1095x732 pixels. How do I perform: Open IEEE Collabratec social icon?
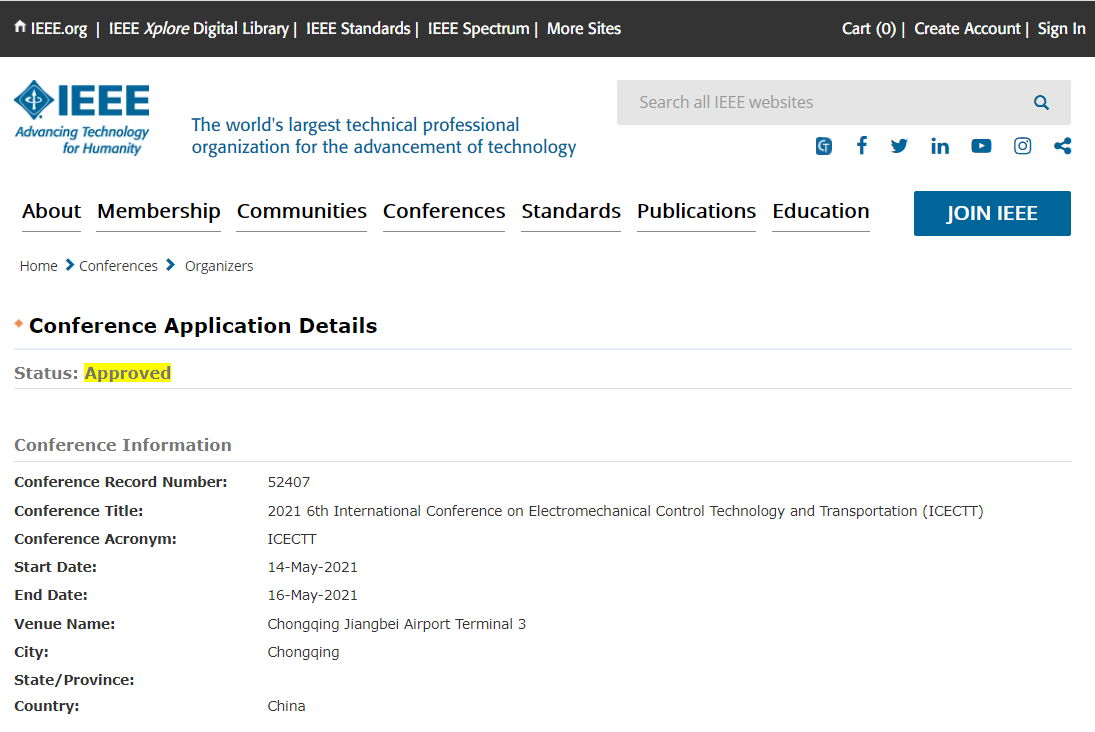click(x=823, y=146)
